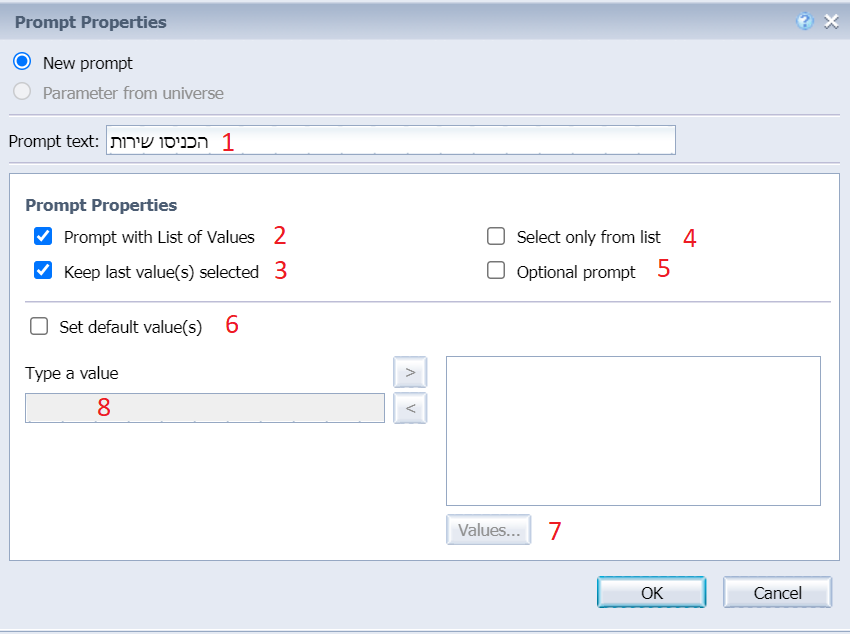This screenshot has width=851, height=634.
Task: Click the Prompt text label
Action: (x=53, y=141)
